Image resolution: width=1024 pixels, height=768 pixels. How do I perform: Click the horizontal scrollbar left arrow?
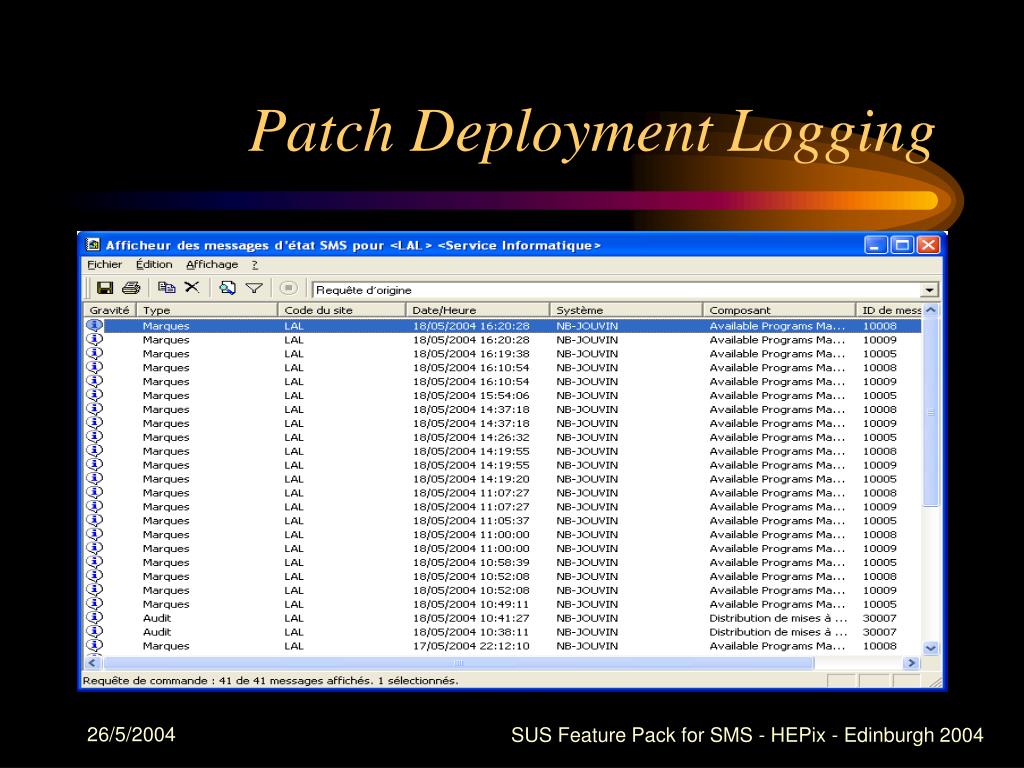[x=92, y=663]
